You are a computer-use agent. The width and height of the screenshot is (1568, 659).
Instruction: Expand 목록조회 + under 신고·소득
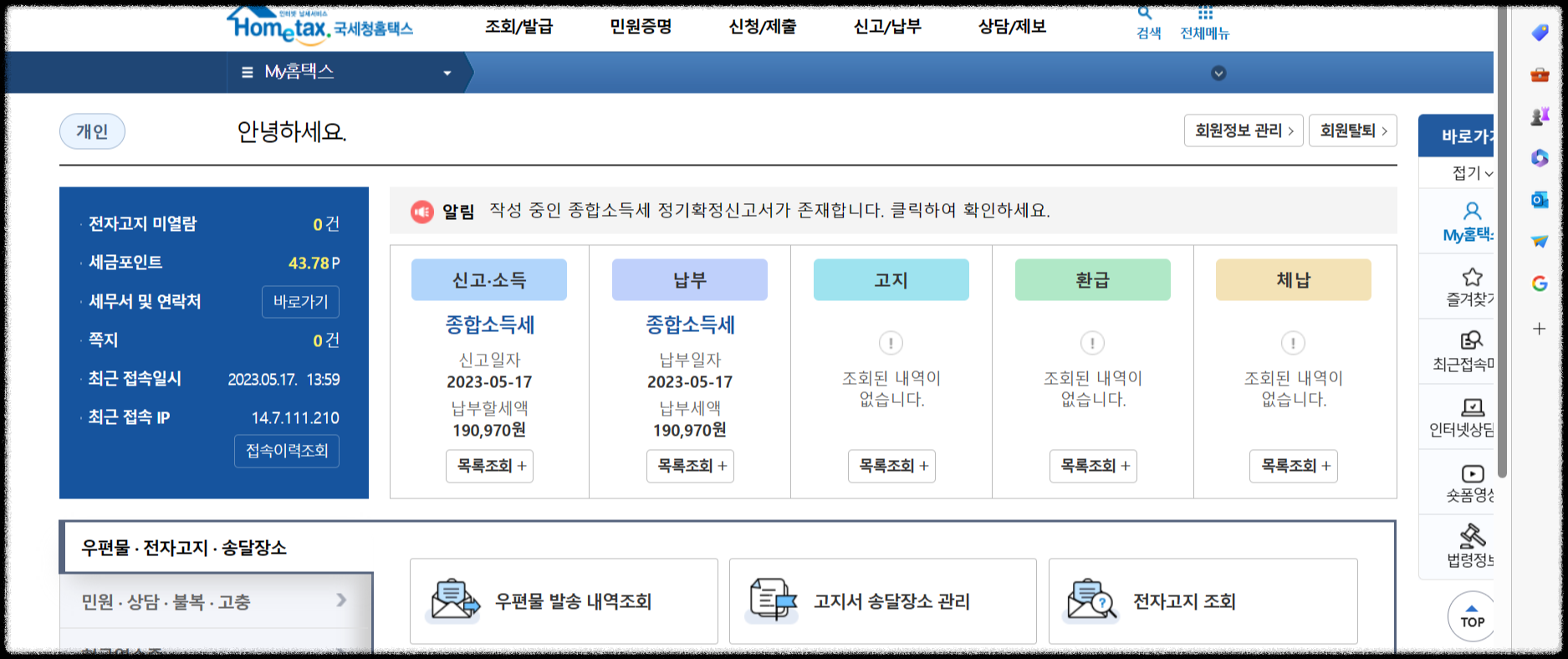click(x=489, y=466)
